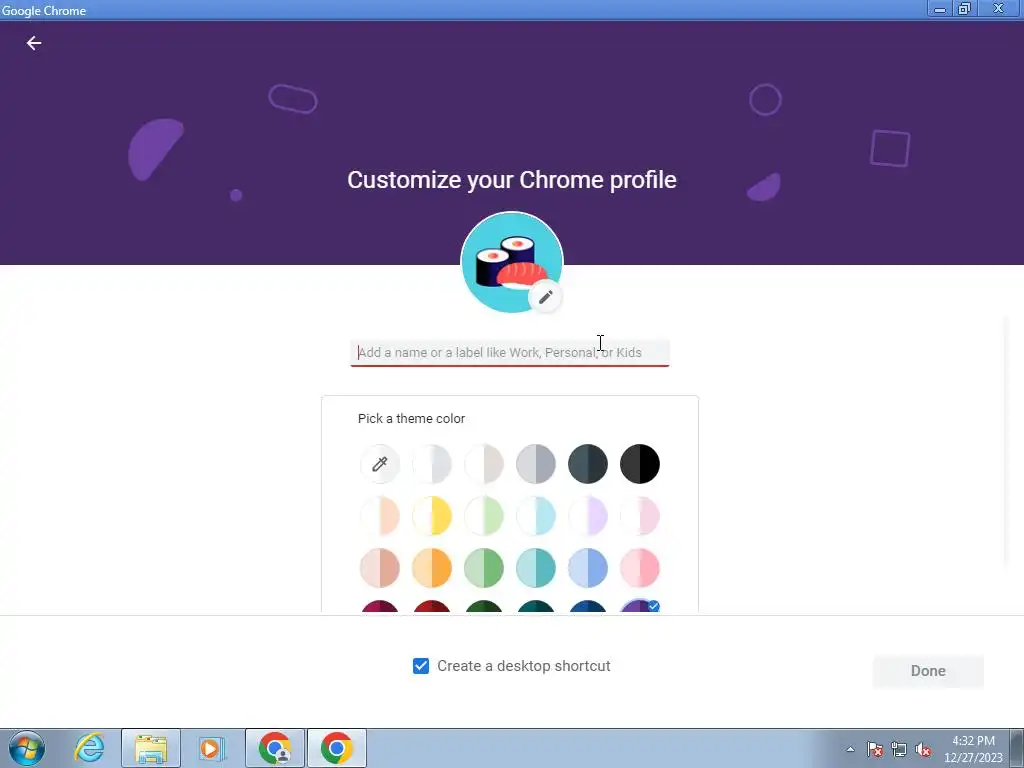Open Windows Media Player from taskbar
The width and height of the screenshot is (1024, 768).
point(212,748)
